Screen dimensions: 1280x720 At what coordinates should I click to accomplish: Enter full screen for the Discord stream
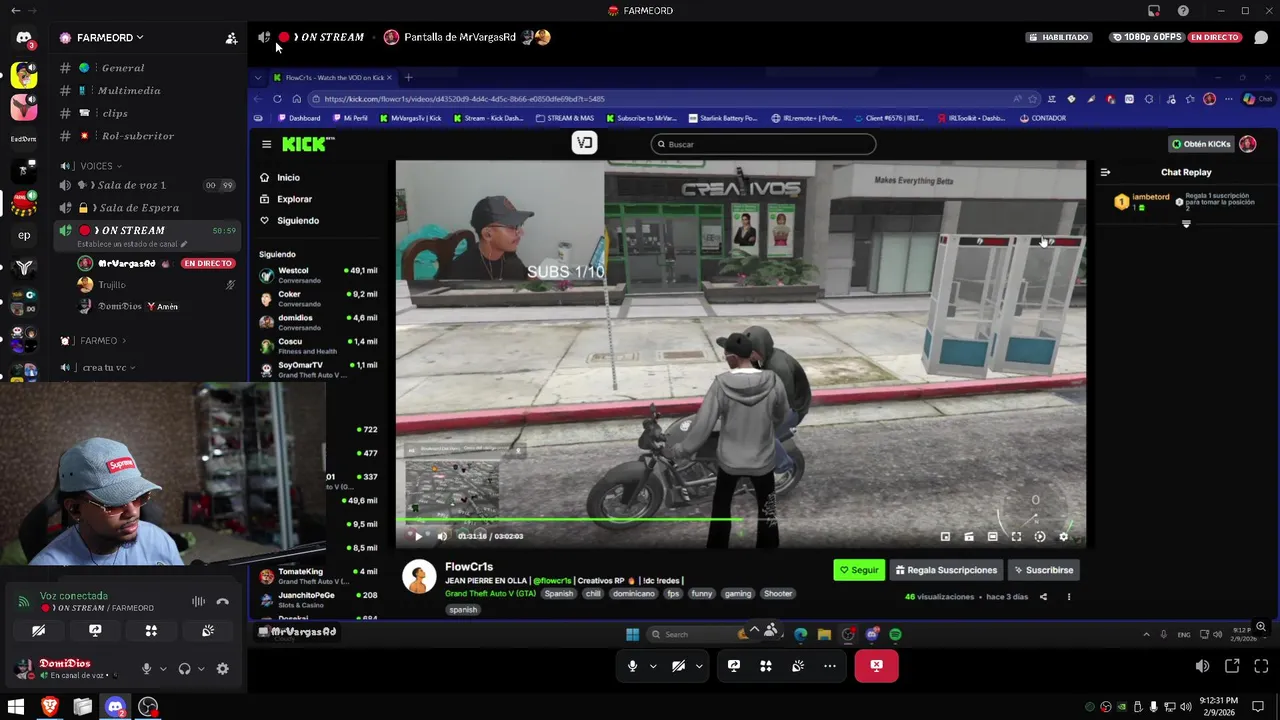[1261, 666]
